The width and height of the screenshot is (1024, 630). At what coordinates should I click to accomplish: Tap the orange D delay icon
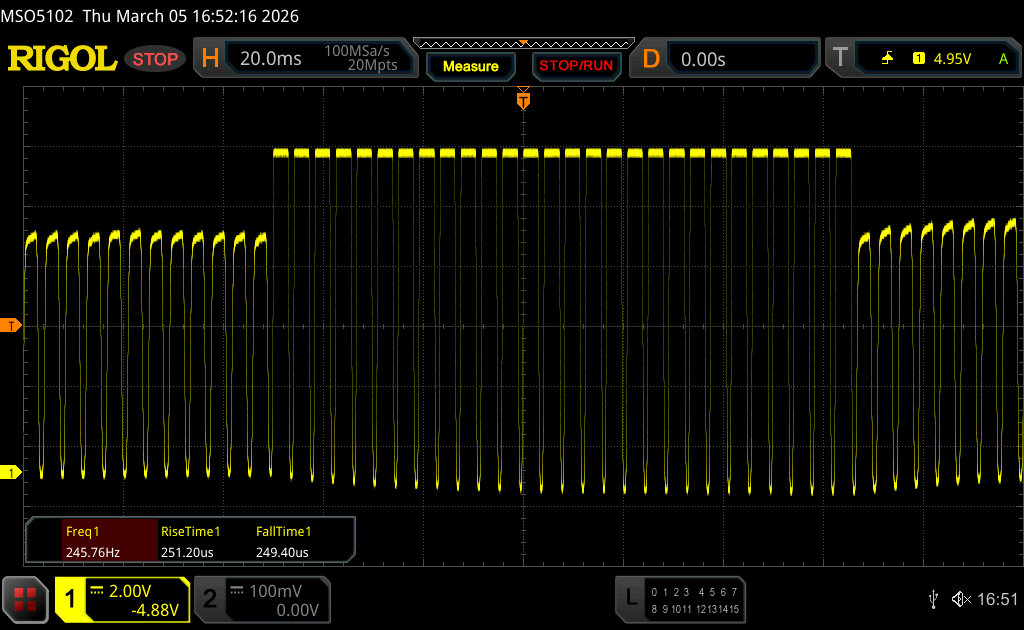tap(651, 59)
